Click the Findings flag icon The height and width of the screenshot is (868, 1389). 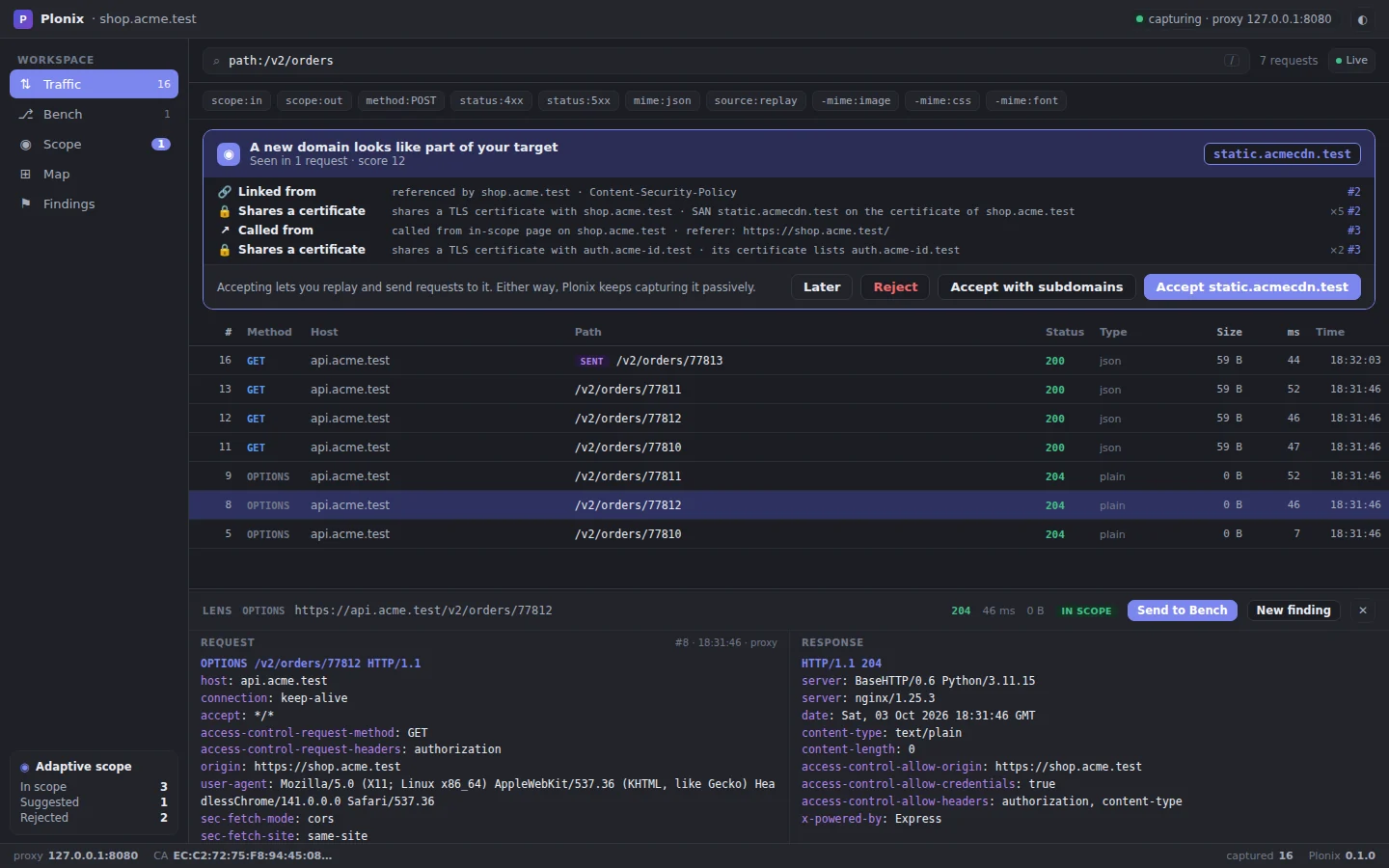pos(25,203)
